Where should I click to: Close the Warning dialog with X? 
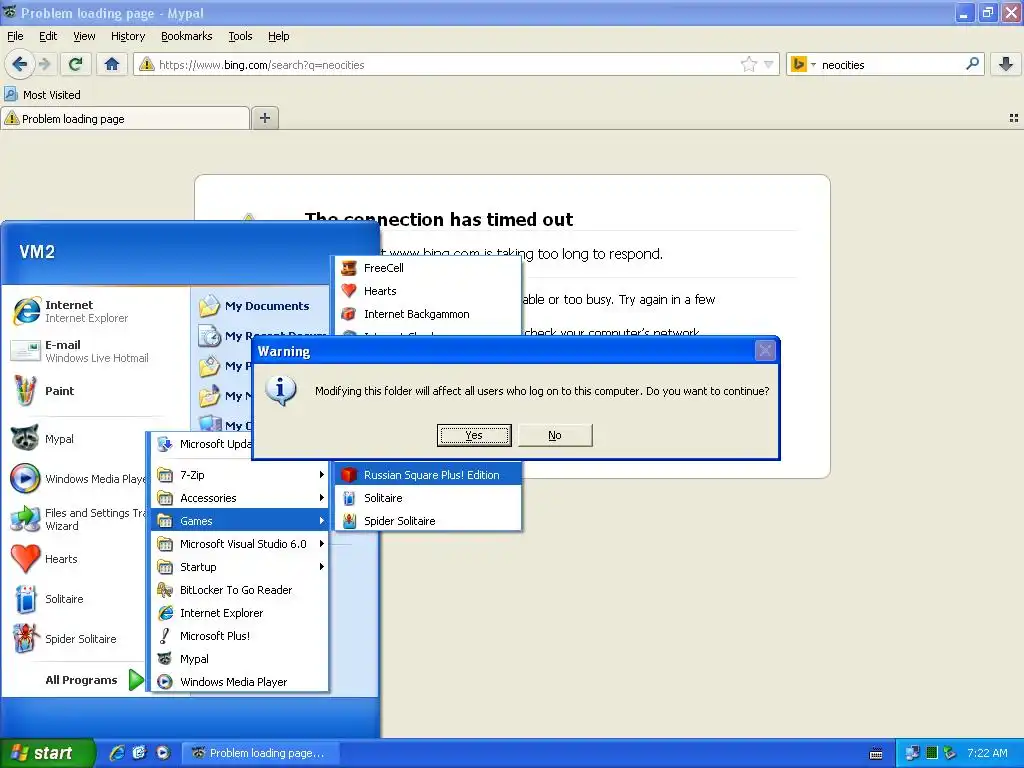tap(765, 351)
